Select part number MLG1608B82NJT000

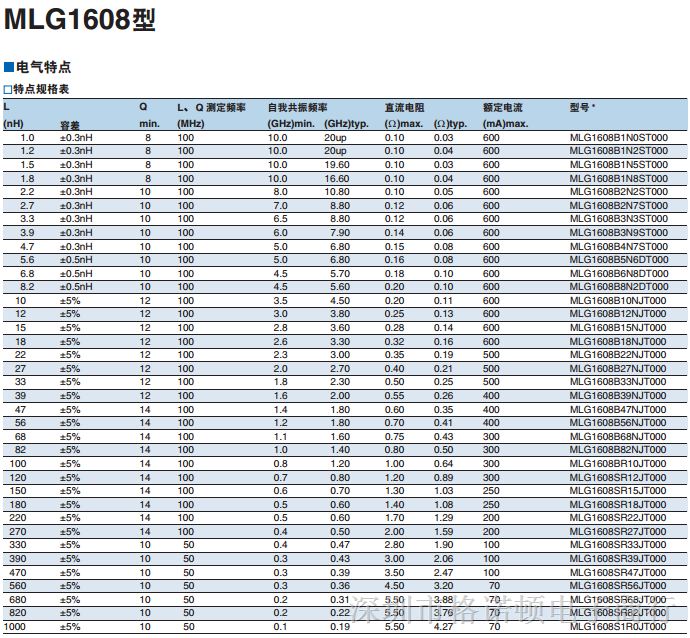618,450
